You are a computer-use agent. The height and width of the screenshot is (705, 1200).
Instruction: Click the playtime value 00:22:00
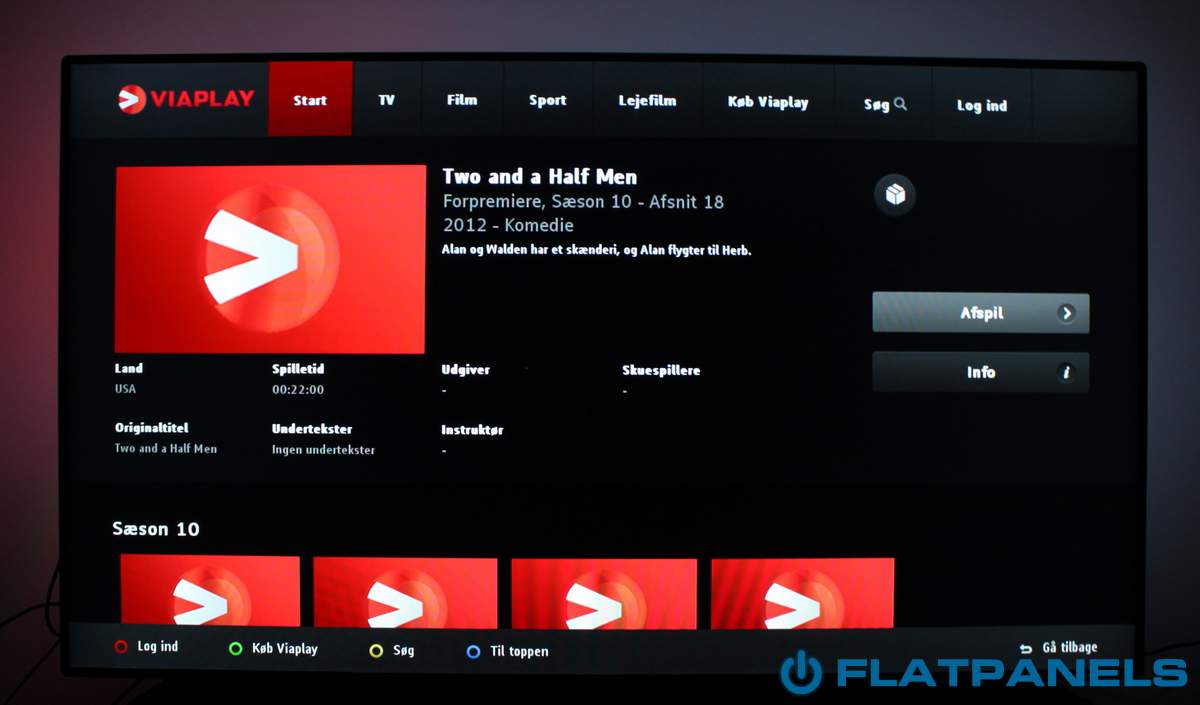point(298,390)
